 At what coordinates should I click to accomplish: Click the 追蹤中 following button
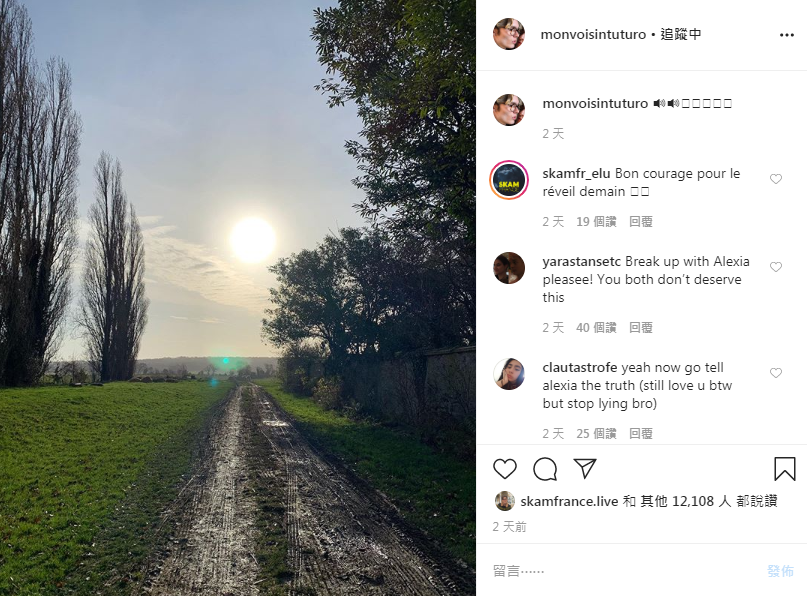coord(680,34)
